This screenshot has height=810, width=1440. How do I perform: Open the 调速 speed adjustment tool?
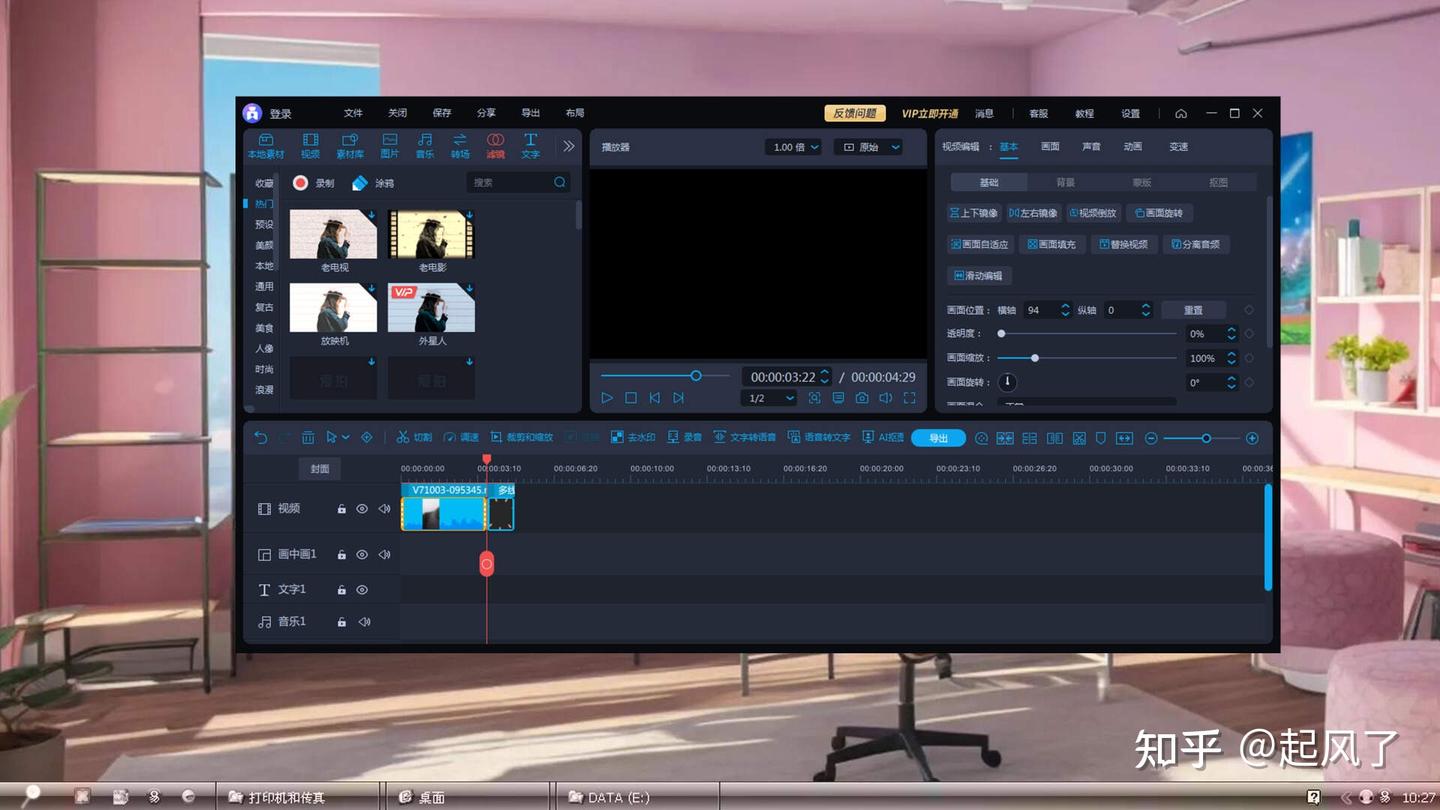[x=461, y=438]
